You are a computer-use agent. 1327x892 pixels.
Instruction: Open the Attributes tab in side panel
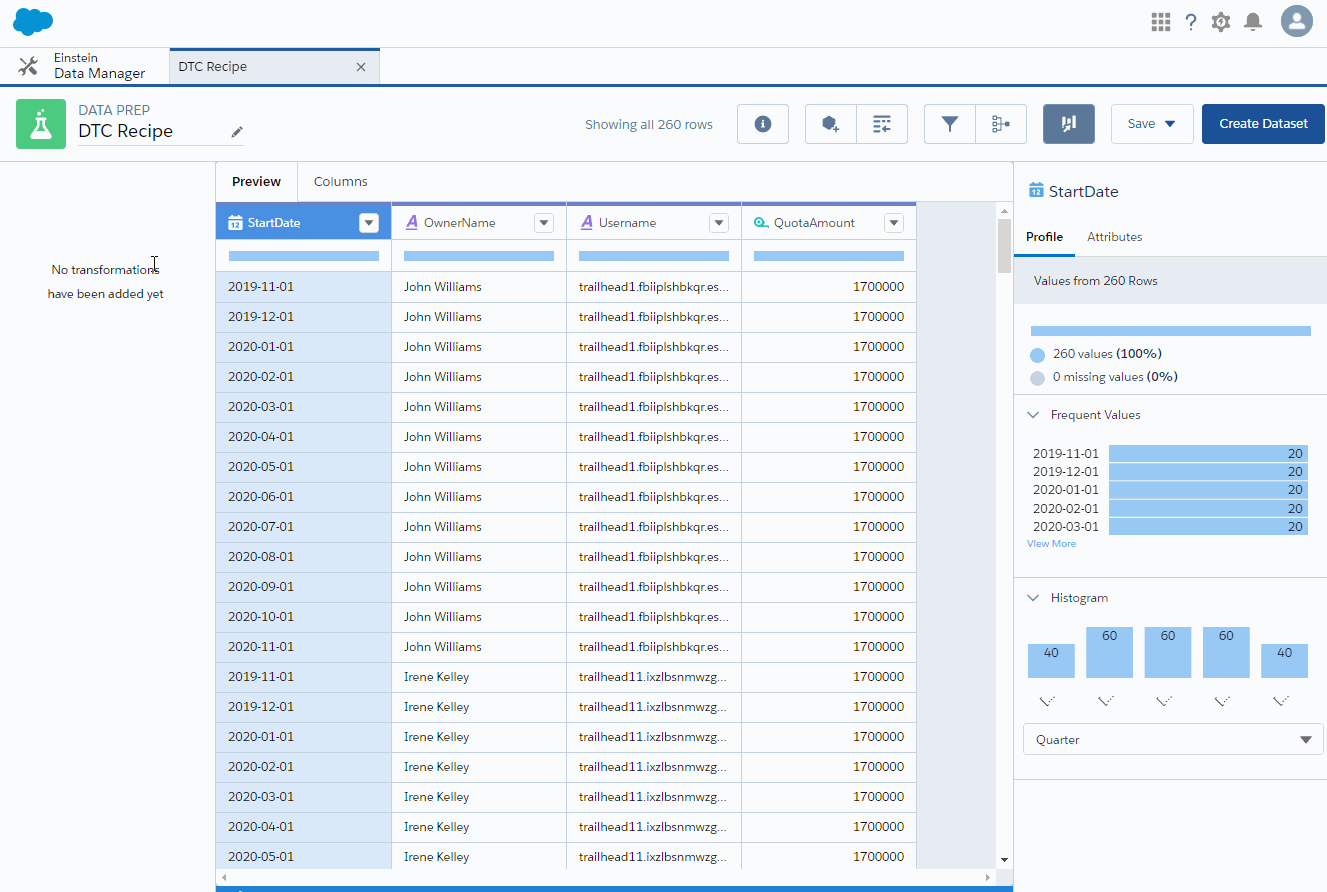pyautogui.click(x=1115, y=237)
